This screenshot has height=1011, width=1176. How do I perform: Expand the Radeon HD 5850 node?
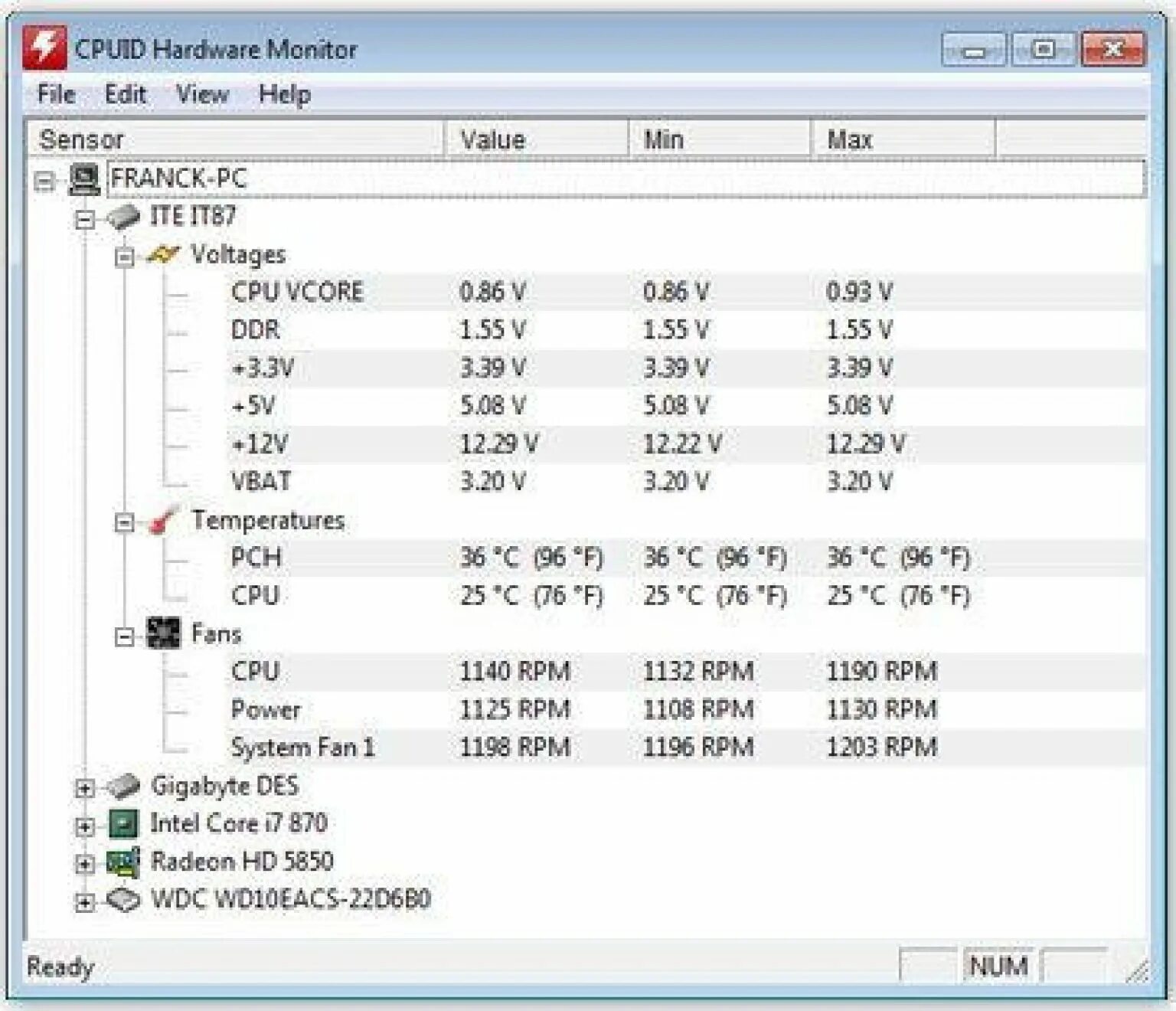click(x=85, y=864)
